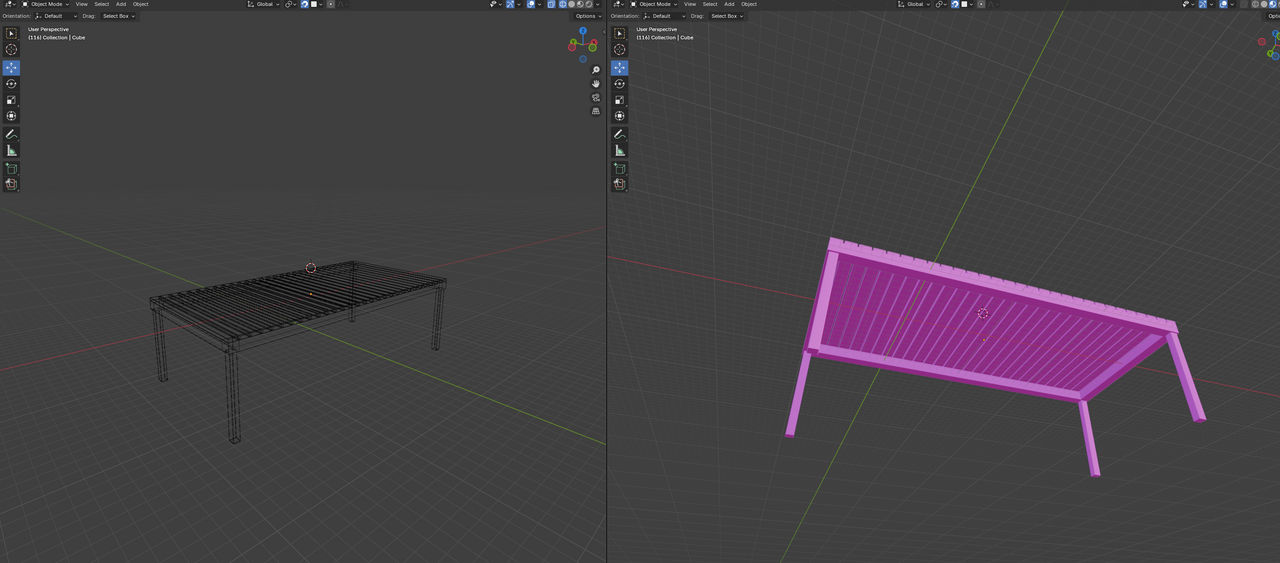This screenshot has width=1280, height=563.
Task: Click the Add Cube tool in left viewport
Action: (x=11, y=168)
